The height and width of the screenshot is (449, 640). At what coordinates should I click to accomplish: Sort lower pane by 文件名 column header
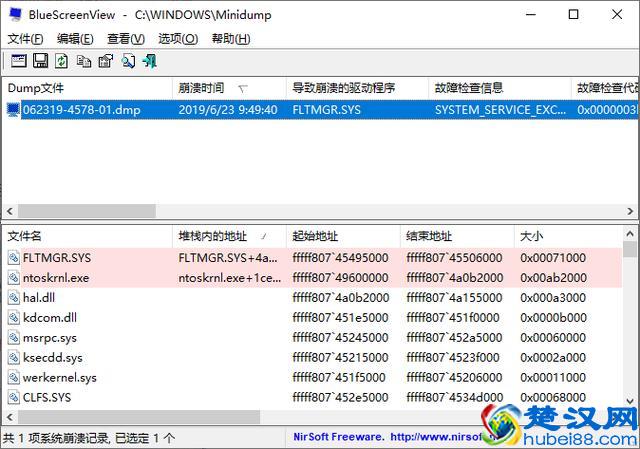point(87,236)
